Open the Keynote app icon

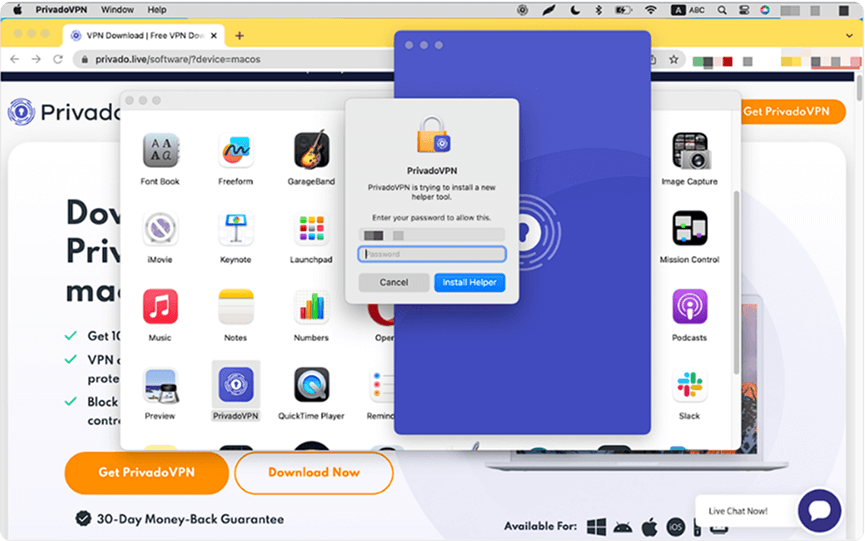(x=236, y=228)
